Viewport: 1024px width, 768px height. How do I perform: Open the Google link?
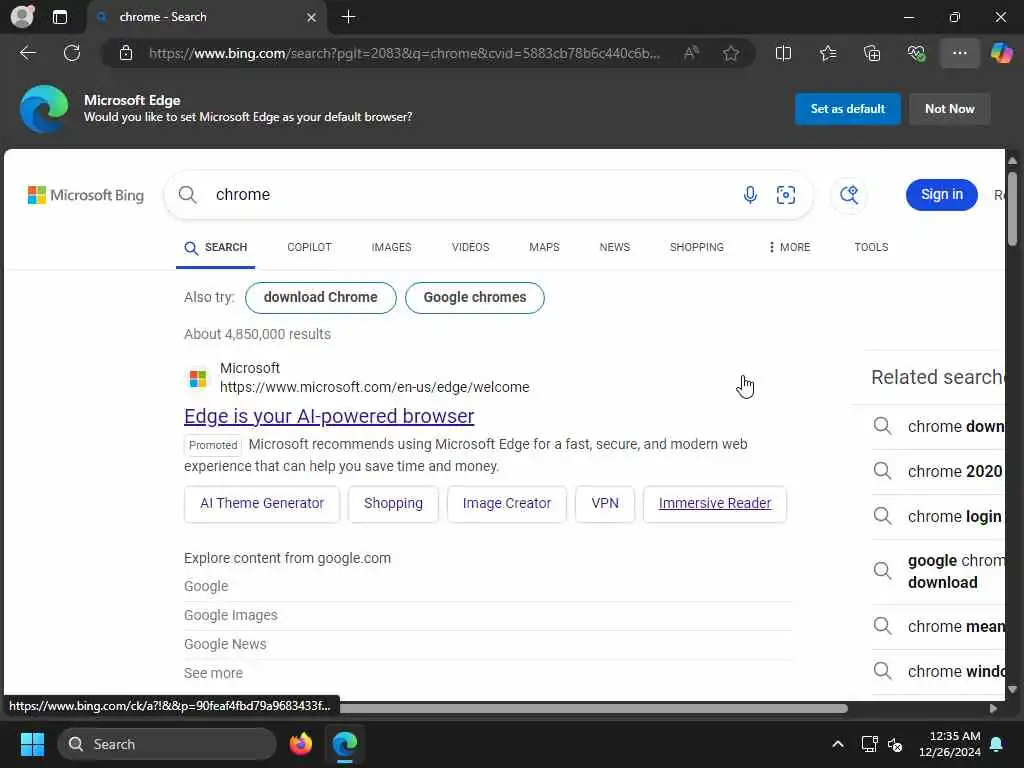pyautogui.click(x=206, y=586)
